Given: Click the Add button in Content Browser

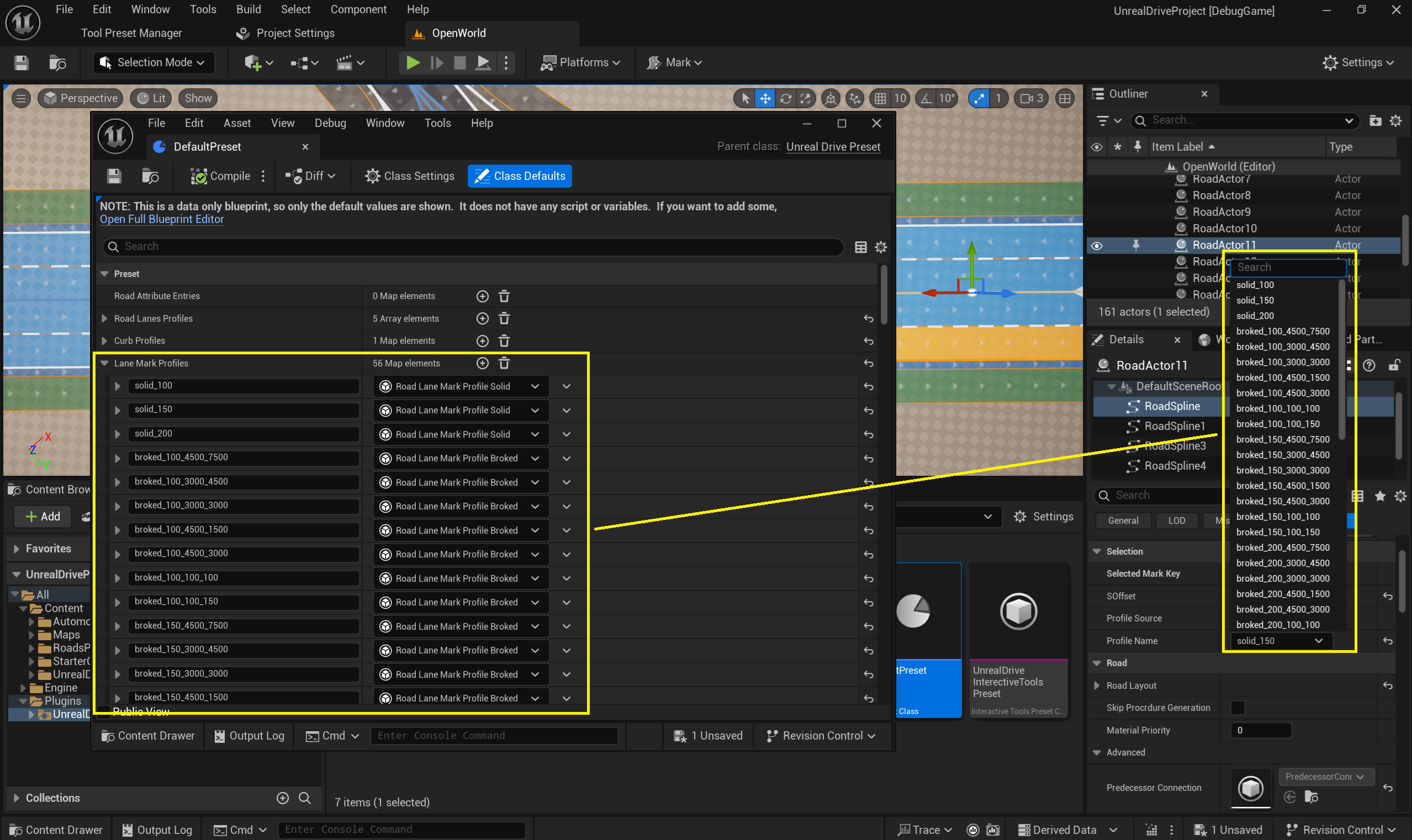Looking at the screenshot, I should (x=43, y=516).
